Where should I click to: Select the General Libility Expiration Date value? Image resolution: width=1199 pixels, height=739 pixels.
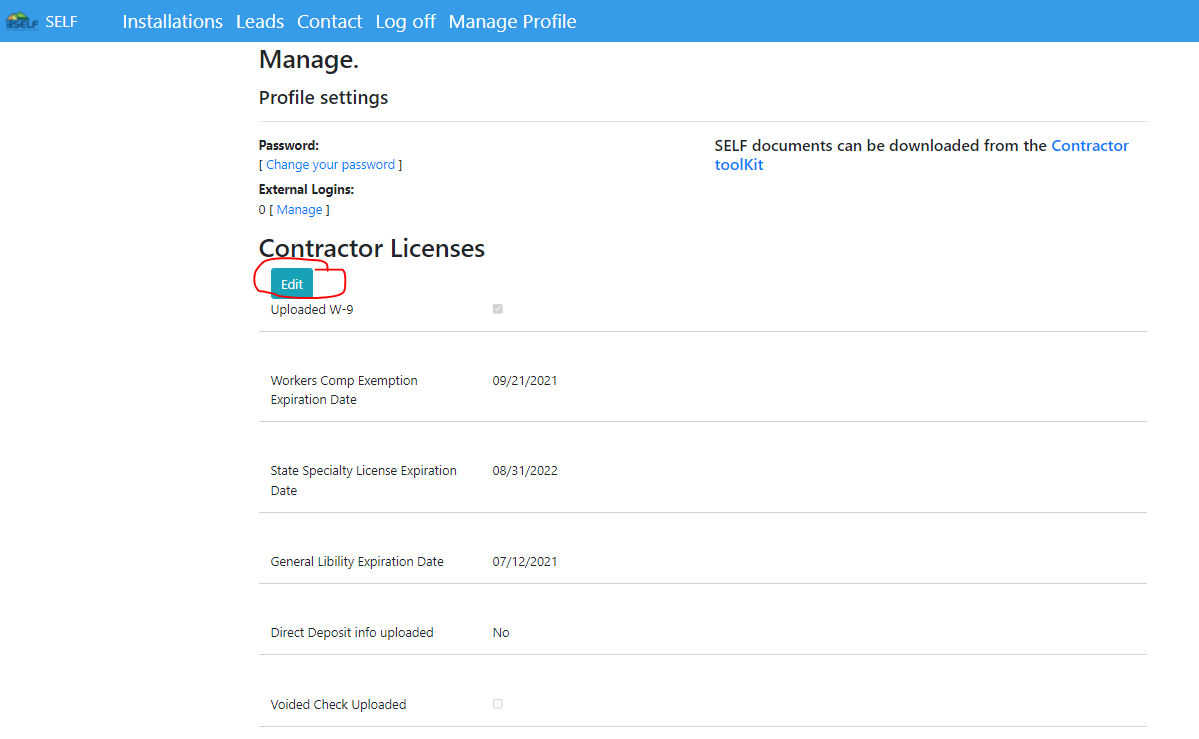coord(525,561)
